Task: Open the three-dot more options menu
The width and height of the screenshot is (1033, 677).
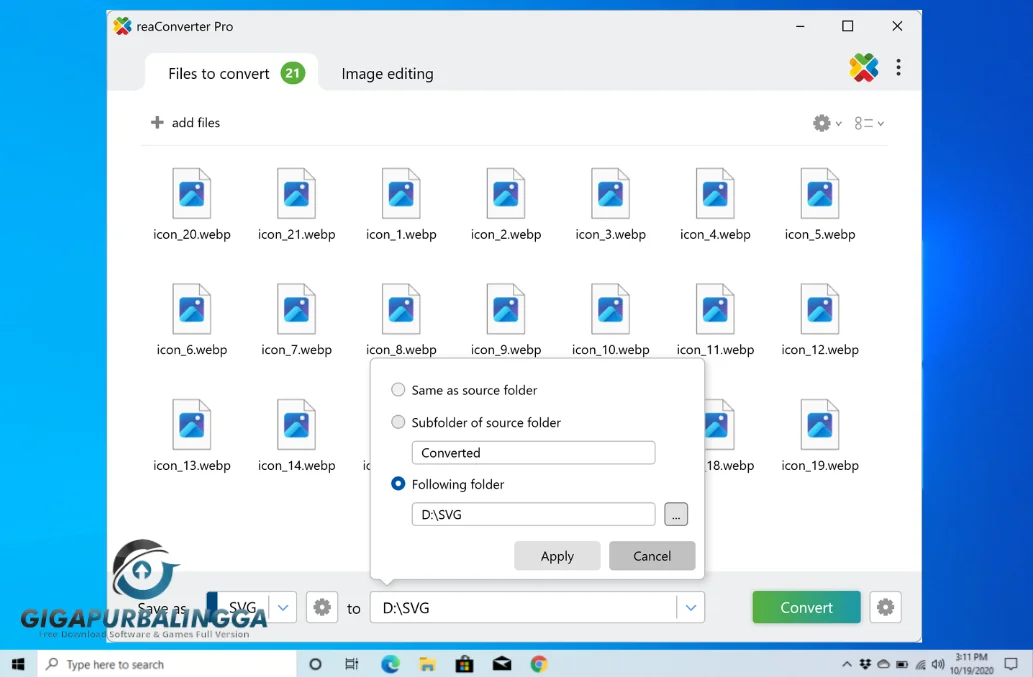Action: pos(899,67)
